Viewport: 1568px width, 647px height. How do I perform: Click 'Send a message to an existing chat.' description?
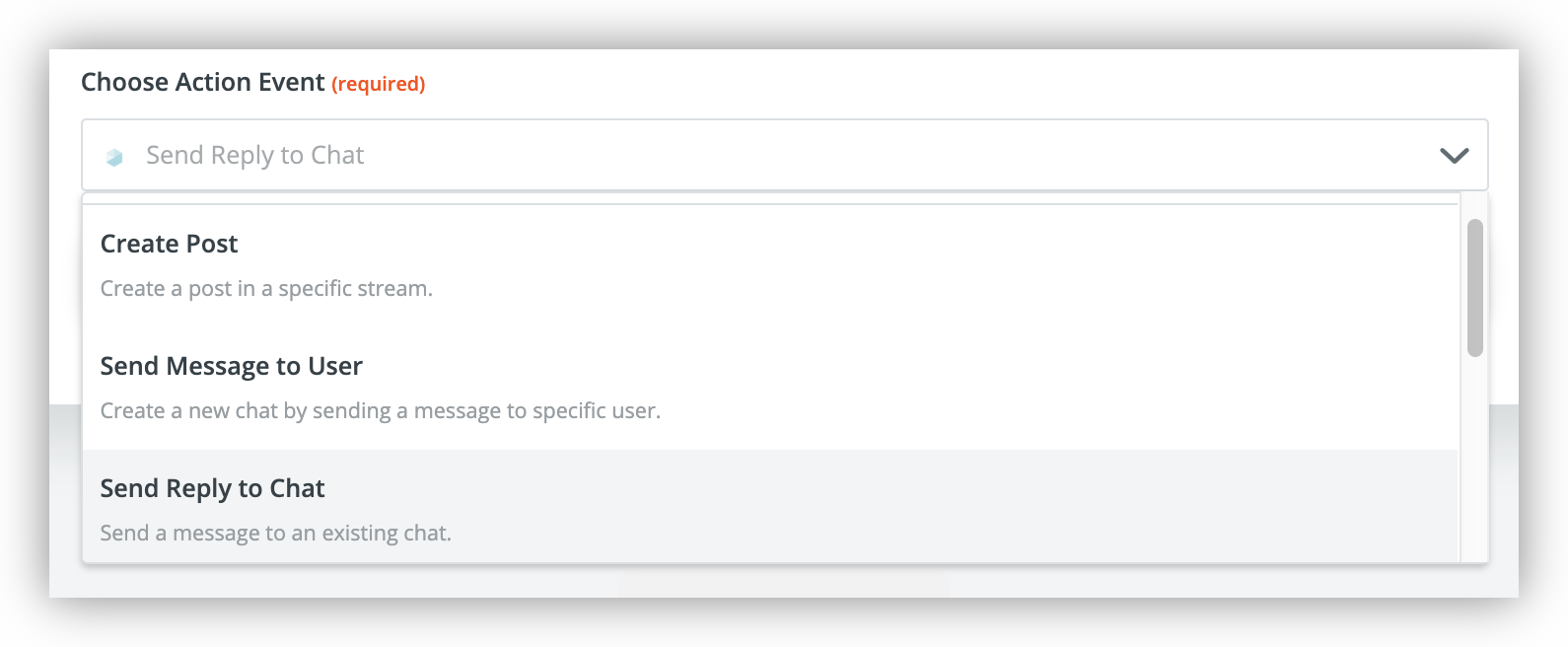tap(276, 534)
